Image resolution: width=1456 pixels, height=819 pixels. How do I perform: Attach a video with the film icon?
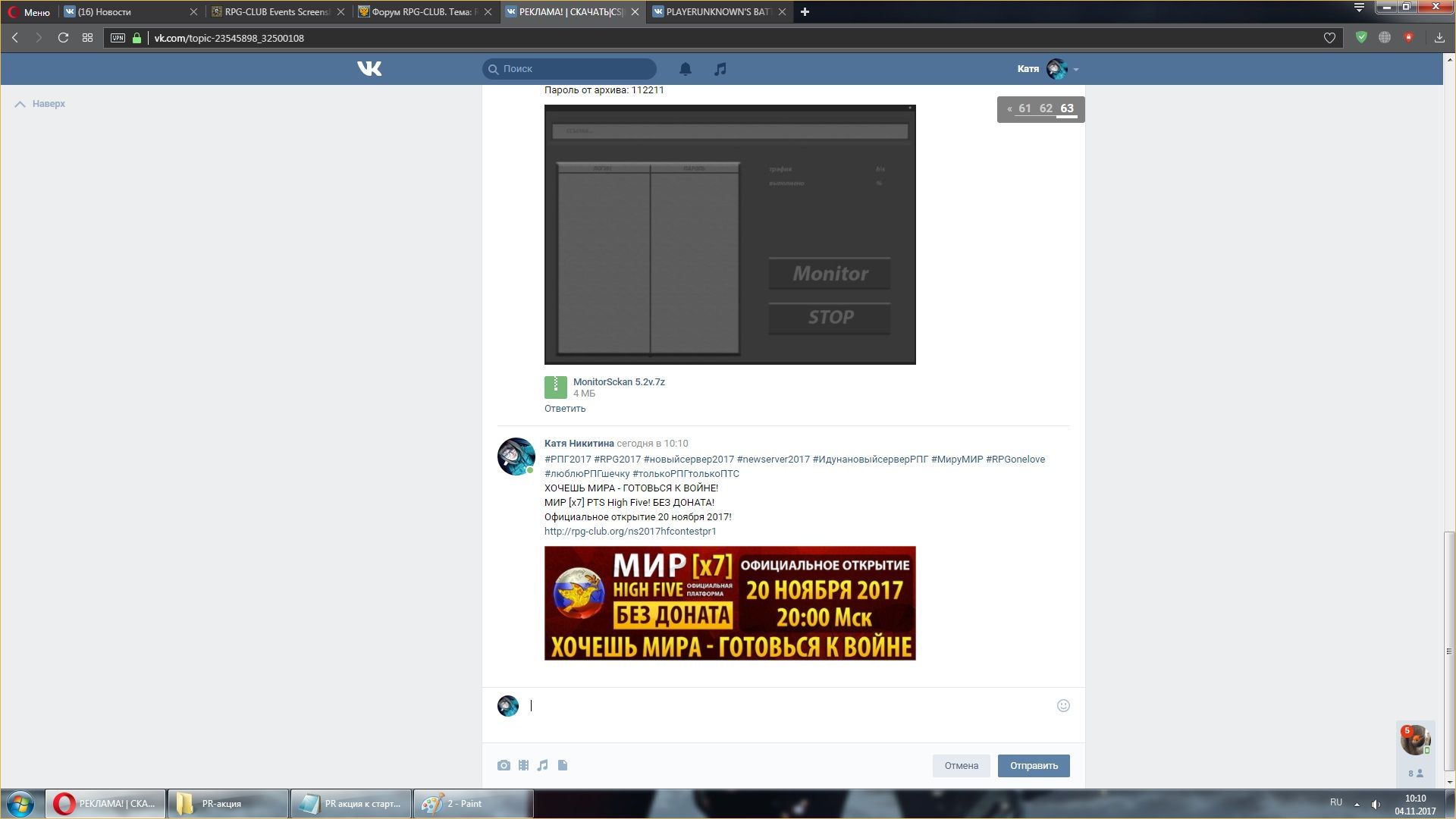tap(523, 765)
